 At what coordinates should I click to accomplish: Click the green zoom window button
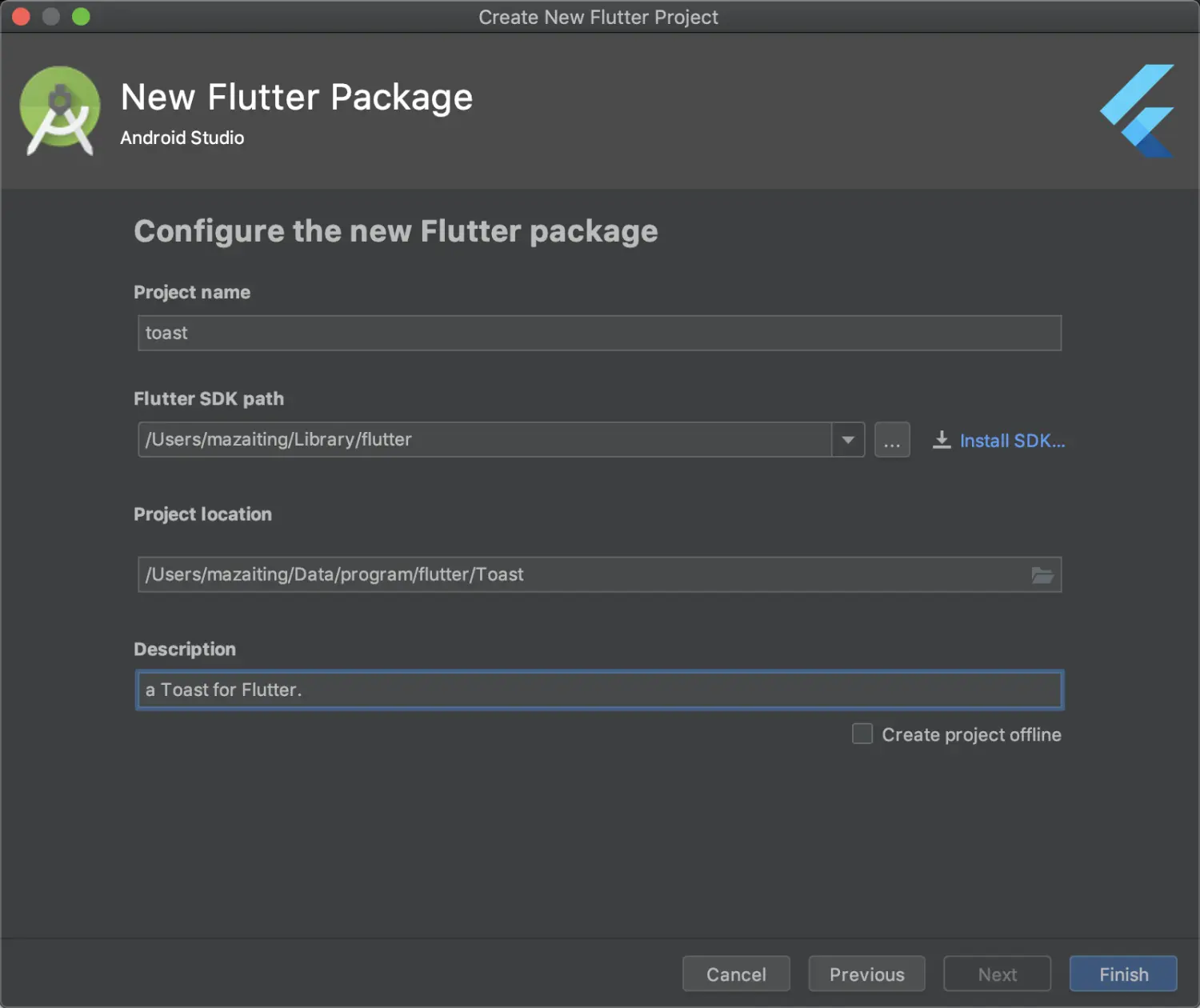(x=81, y=16)
